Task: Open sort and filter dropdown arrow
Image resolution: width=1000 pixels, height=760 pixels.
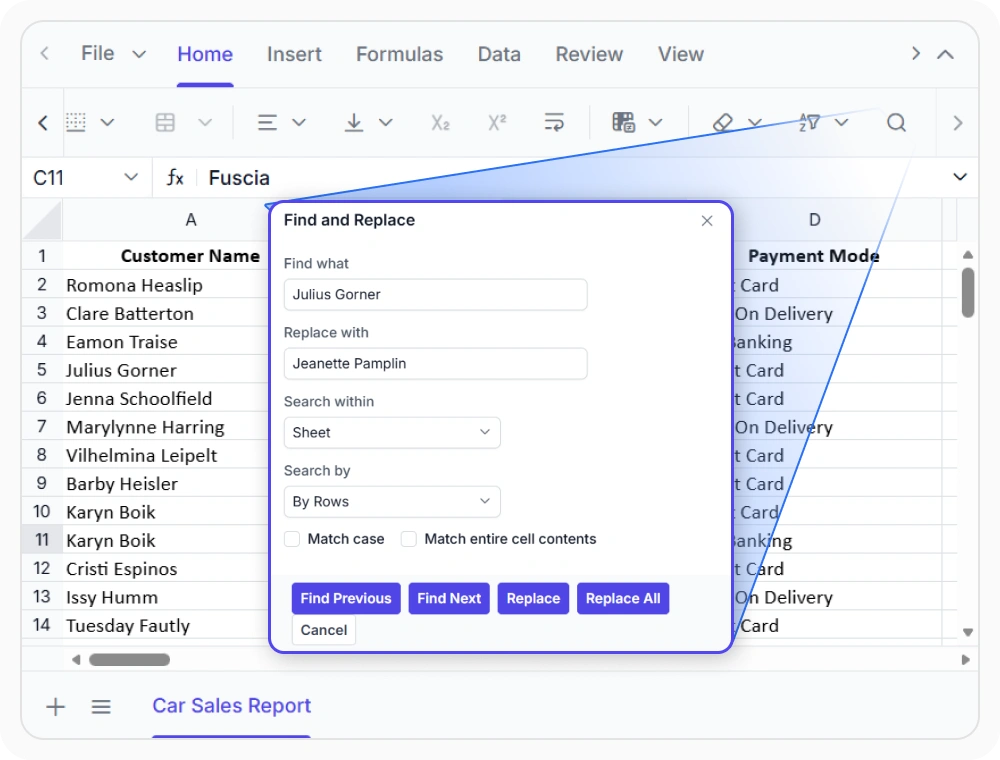Action: coord(842,122)
